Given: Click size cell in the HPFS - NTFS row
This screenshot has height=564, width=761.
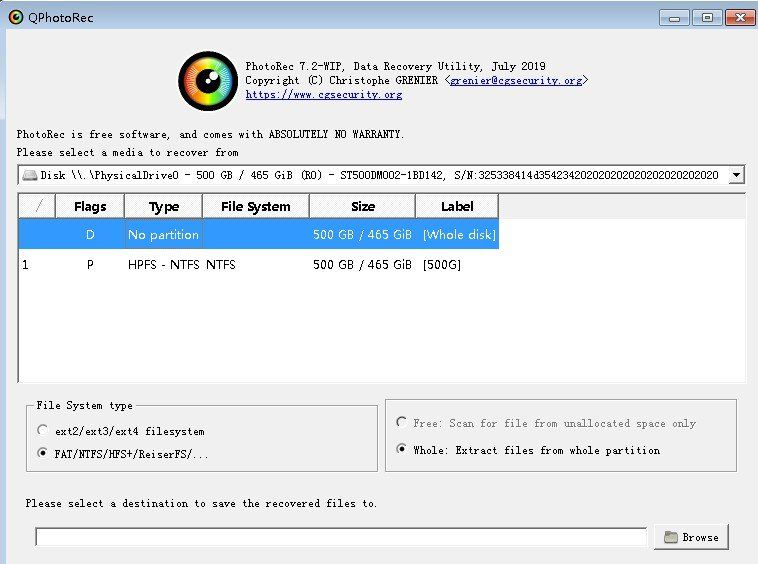Looking at the screenshot, I should [x=362, y=265].
